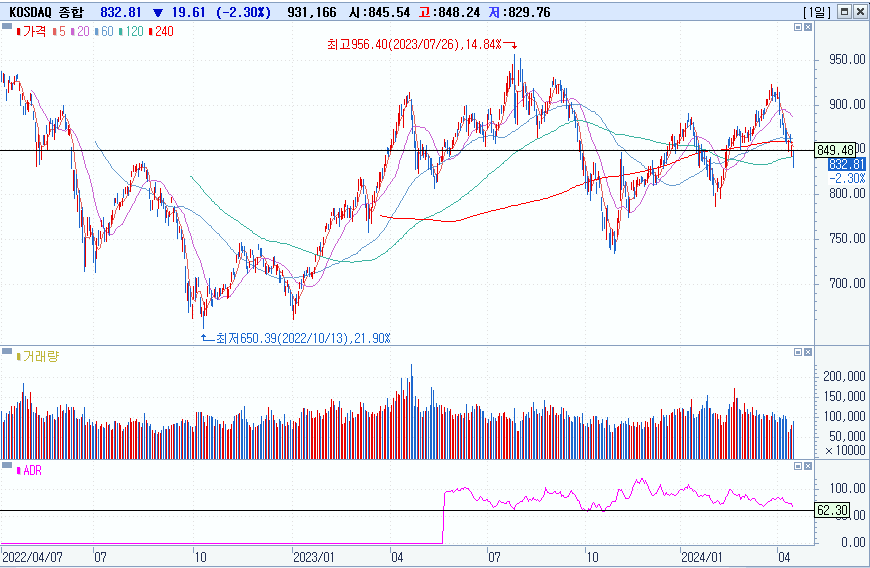Click the [1일] daily period indicator
Image resolution: width=870 pixels, height=568 pixels.
point(817,12)
